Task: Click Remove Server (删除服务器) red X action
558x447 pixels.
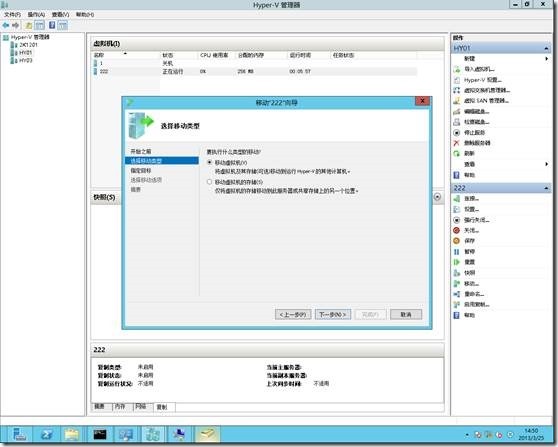Action: click(457, 143)
